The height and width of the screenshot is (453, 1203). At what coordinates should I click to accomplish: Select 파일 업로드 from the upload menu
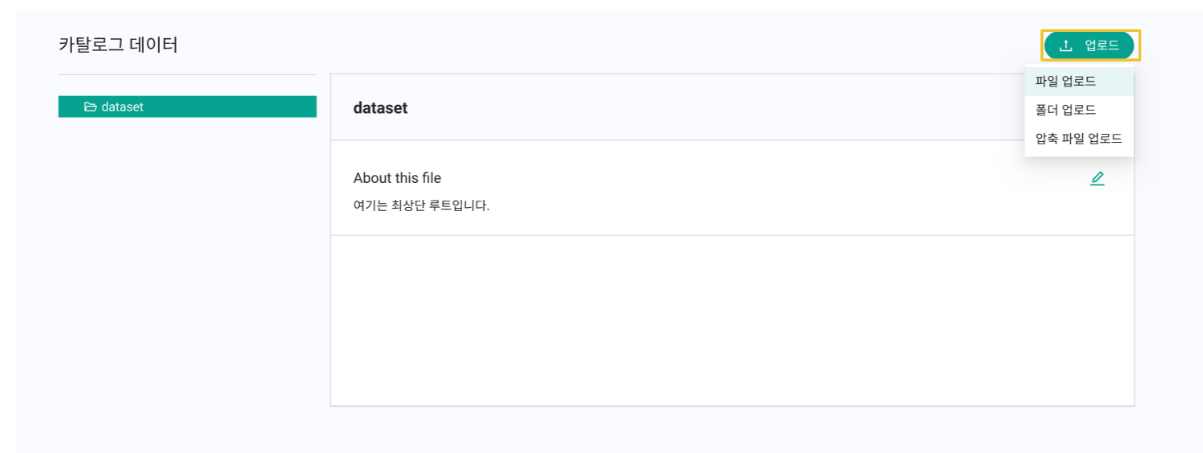pyautogui.click(x=1066, y=82)
